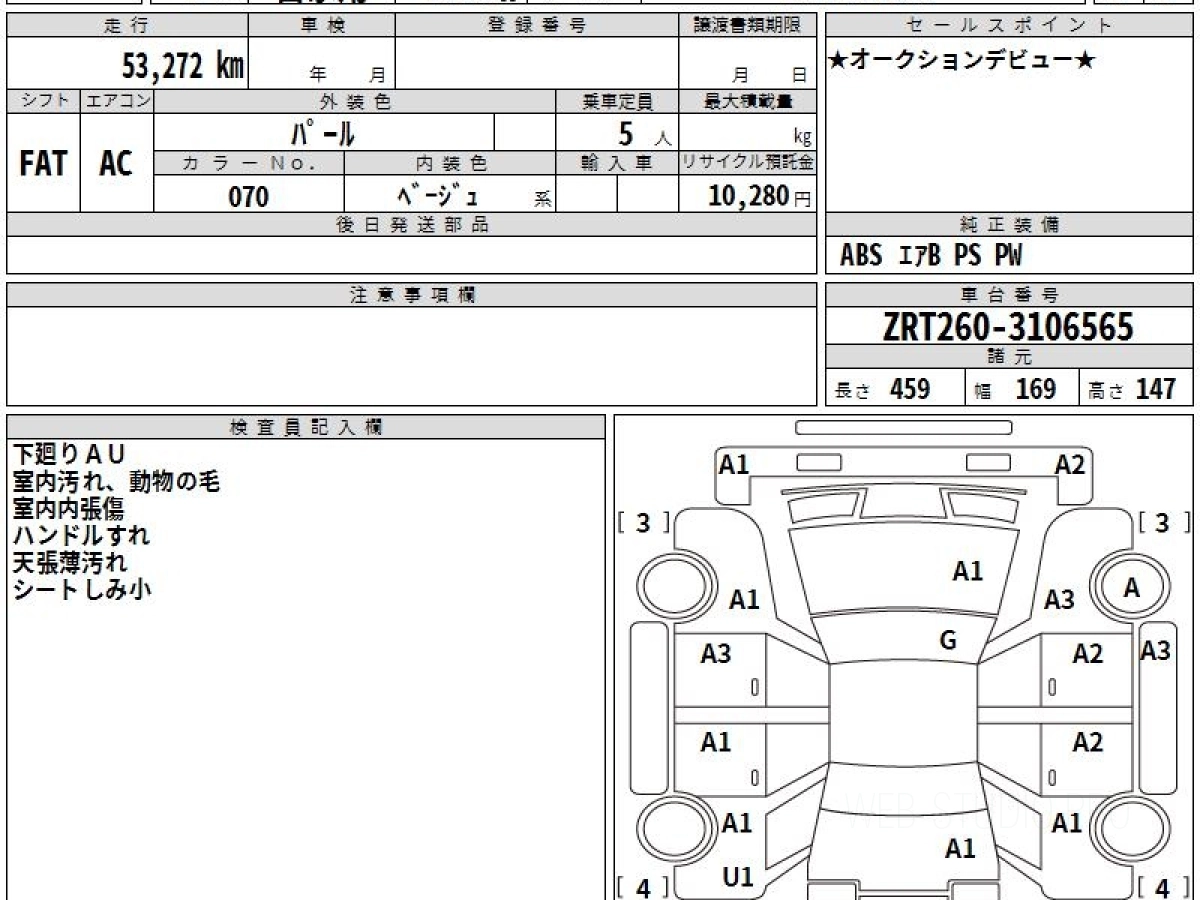Click the 最大積載量 label
The height and width of the screenshot is (900, 1200).
pyautogui.click(x=749, y=101)
